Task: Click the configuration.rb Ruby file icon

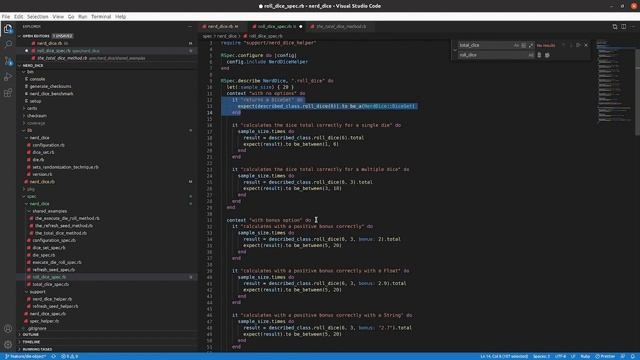Action: tap(29, 145)
